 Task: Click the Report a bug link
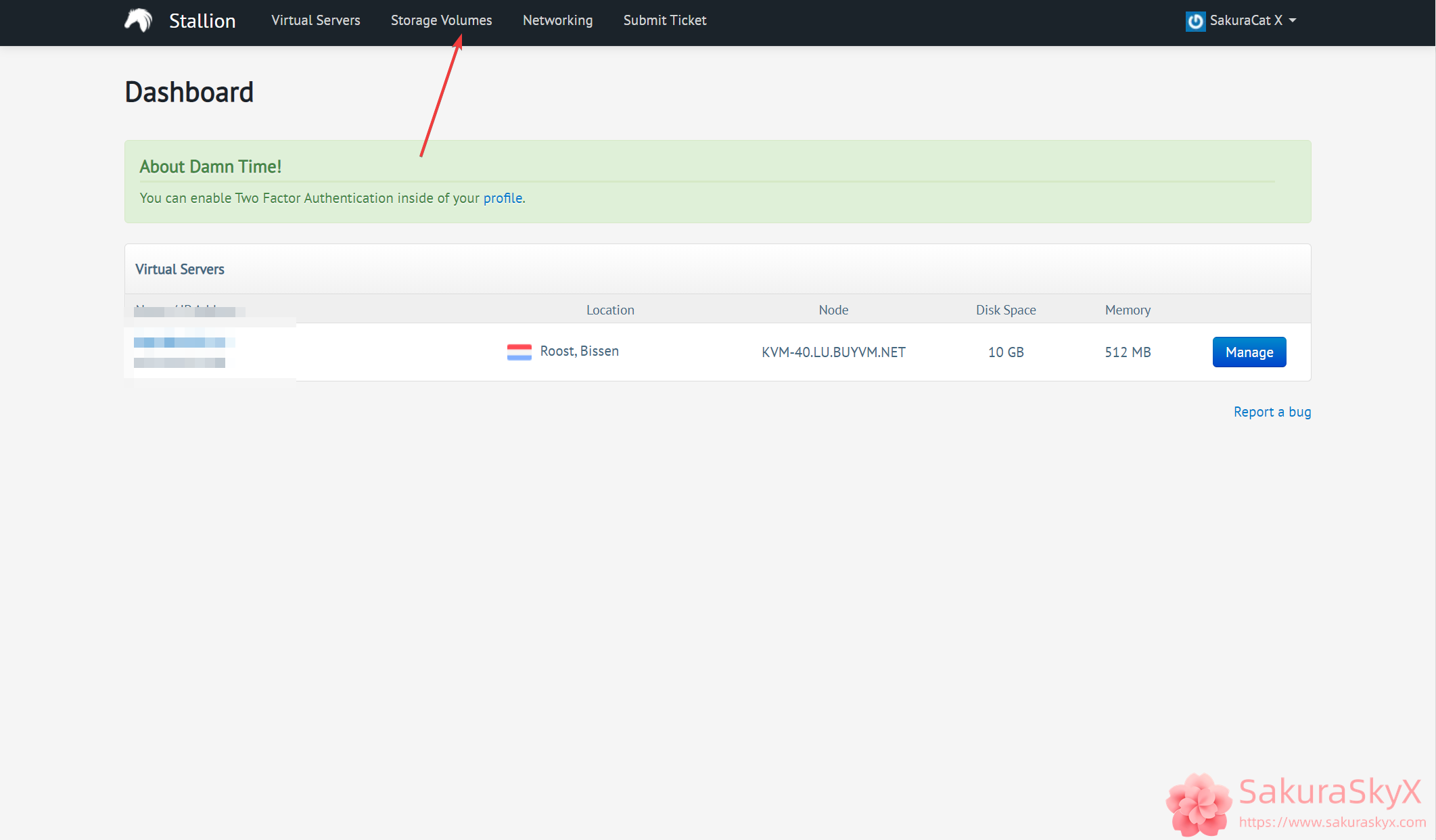[x=1272, y=412]
